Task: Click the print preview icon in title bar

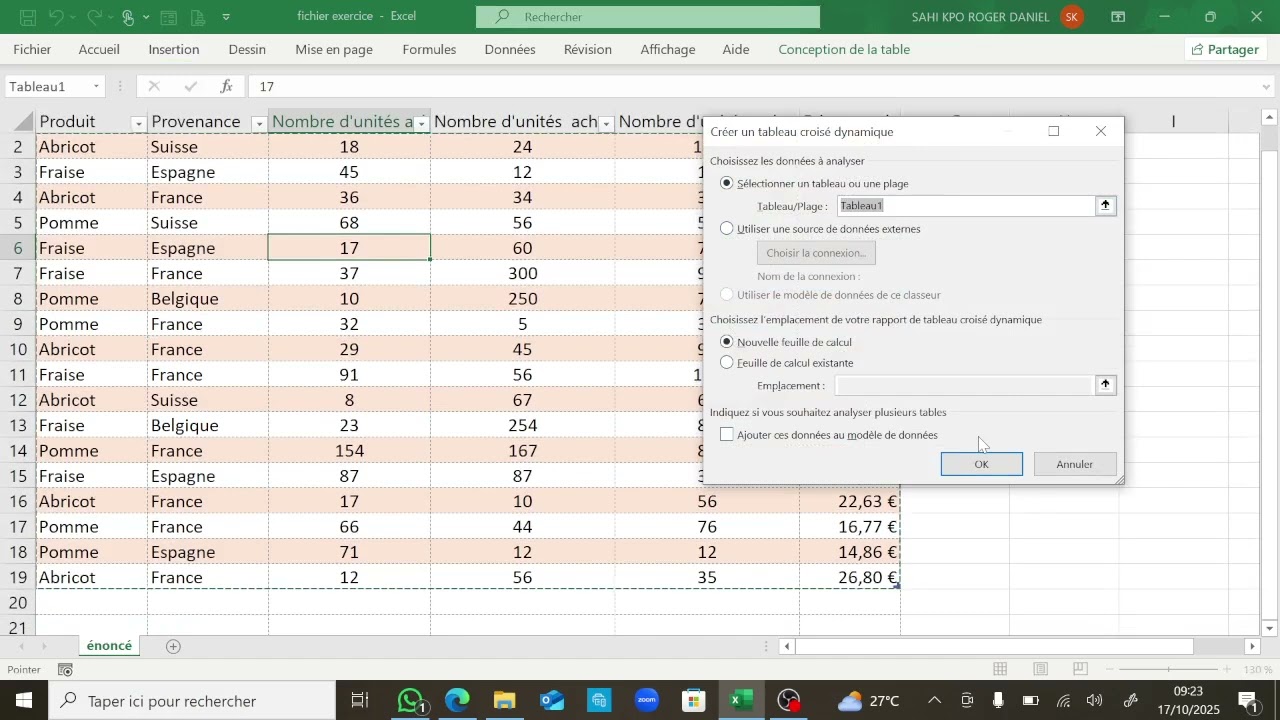Action: pos(197,17)
